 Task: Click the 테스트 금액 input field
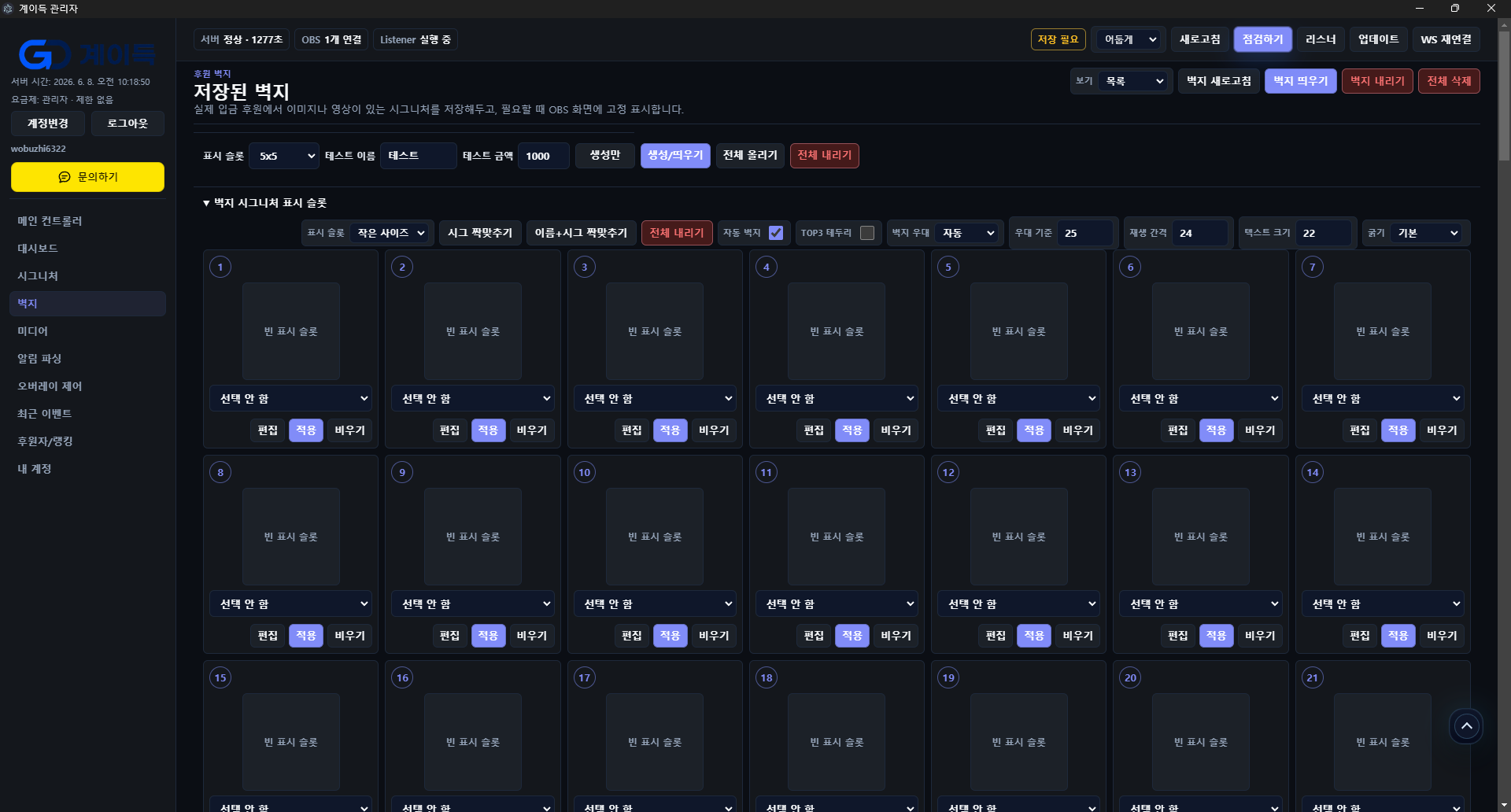pyautogui.click(x=543, y=156)
